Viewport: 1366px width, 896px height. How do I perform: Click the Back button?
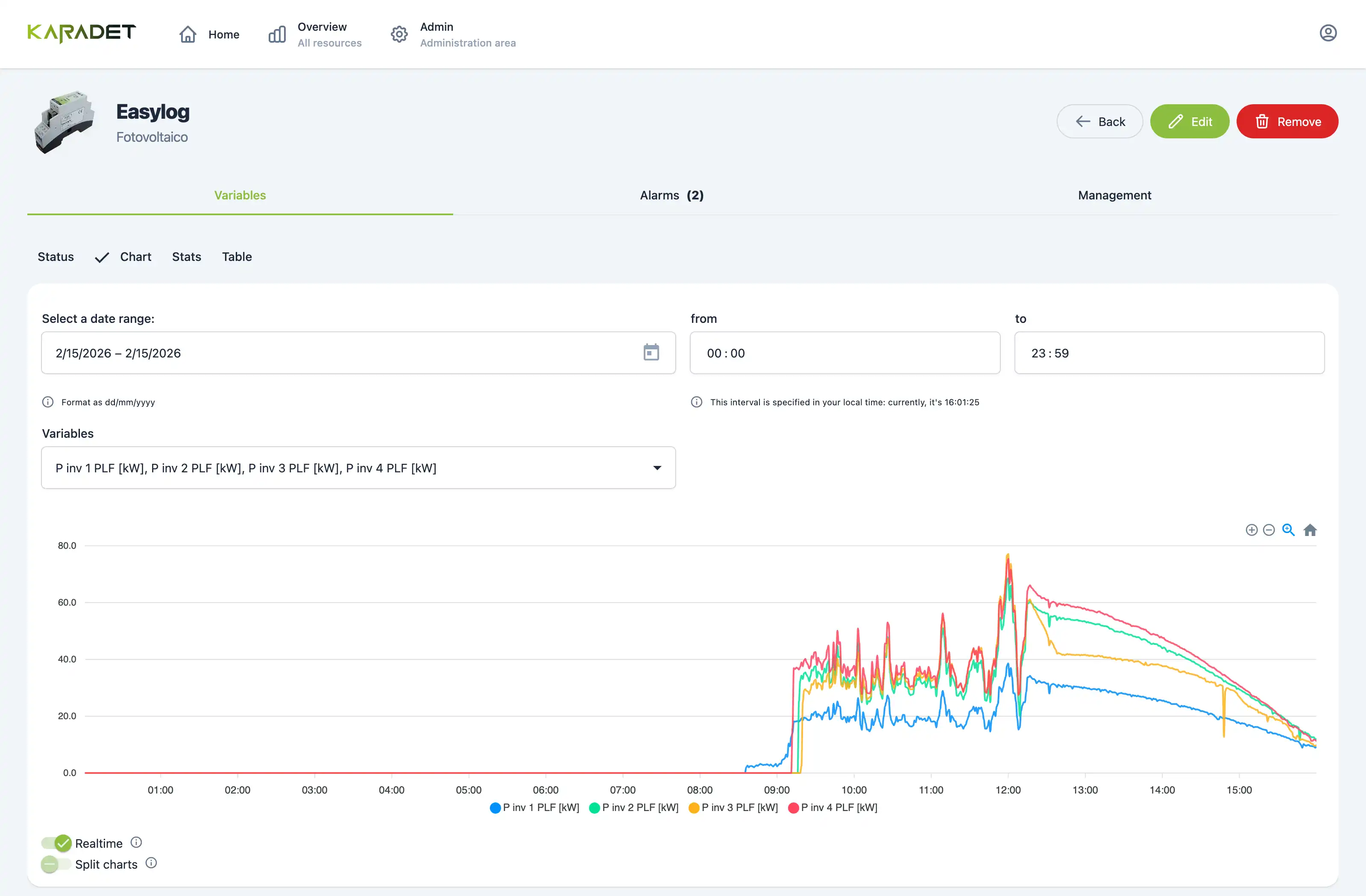pyautogui.click(x=1099, y=121)
